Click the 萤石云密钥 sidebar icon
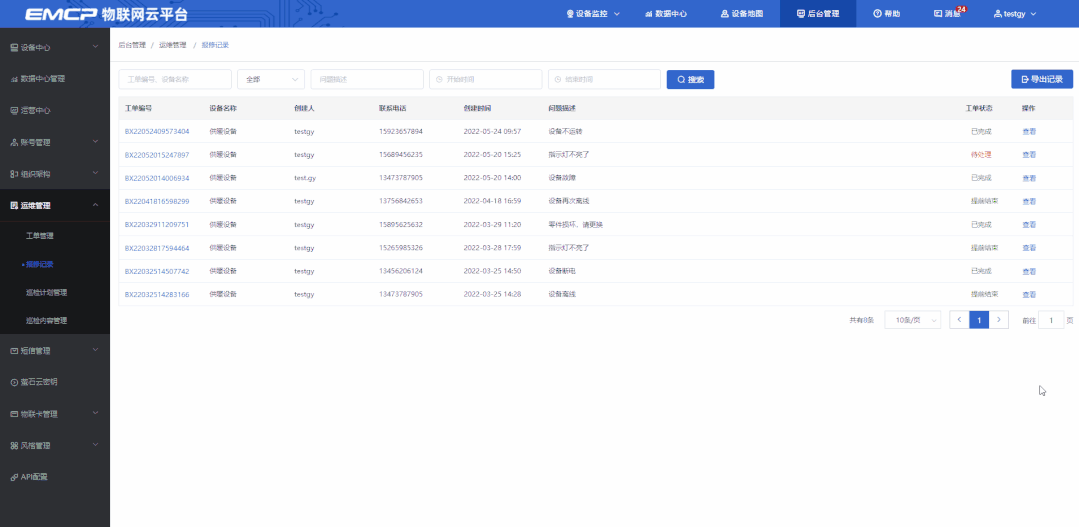Image resolution: width=1079 pixels, height=527 pixels. tap(14, 382)
